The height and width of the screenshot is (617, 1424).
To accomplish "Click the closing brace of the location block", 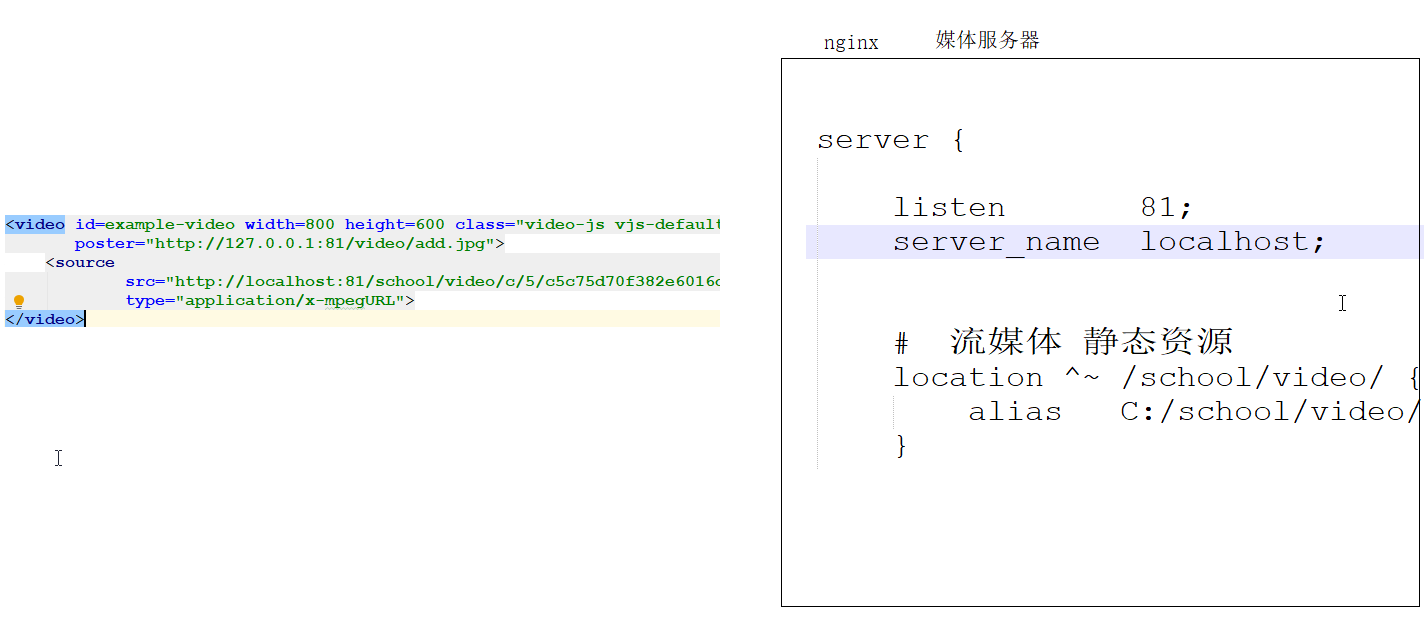I will (901, 445).
